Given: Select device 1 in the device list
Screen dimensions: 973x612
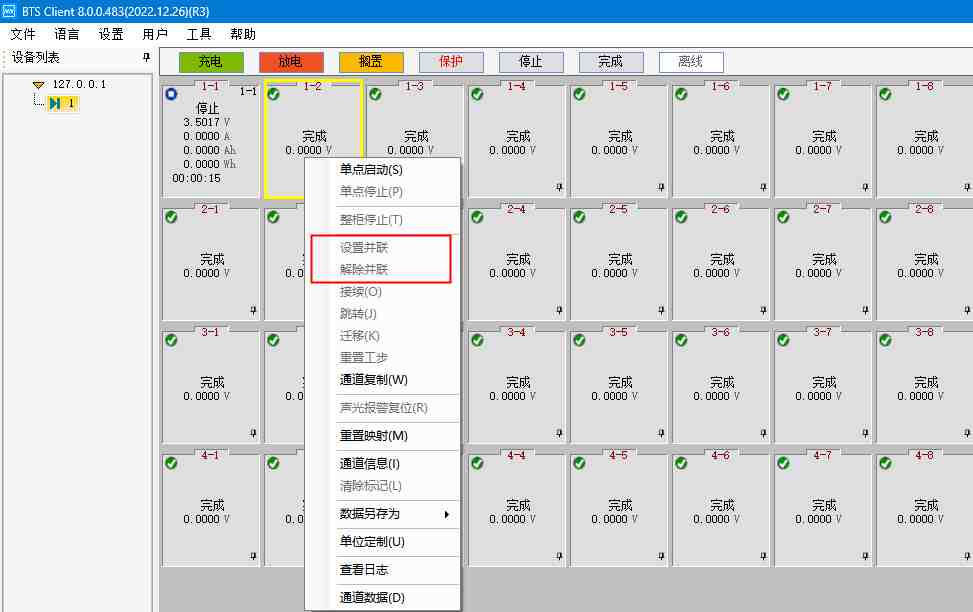Looking at the screenshot, I should (63, 103).
